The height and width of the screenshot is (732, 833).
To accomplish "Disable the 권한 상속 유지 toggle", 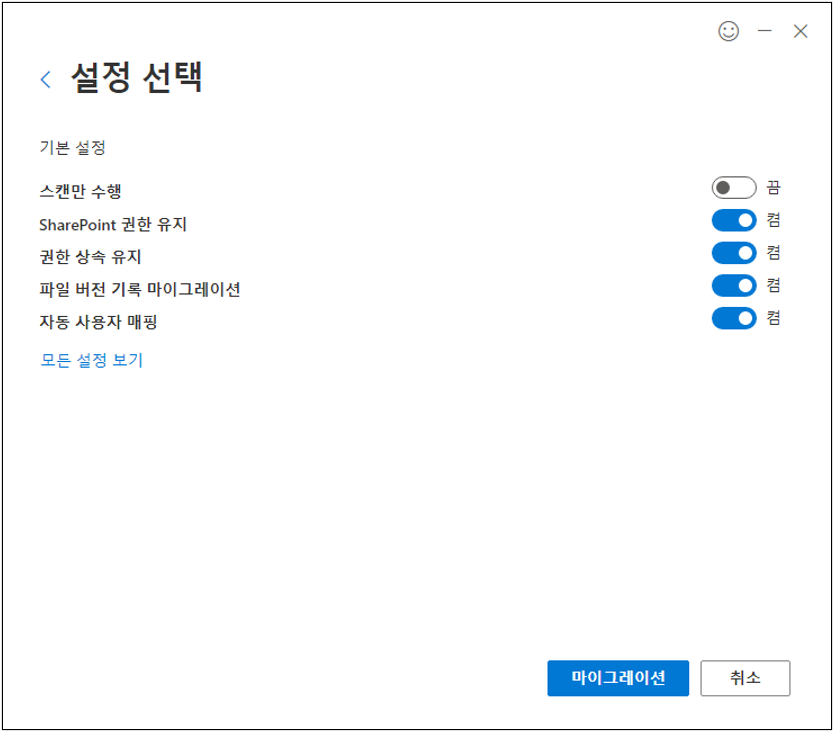I will pos(734,253).
